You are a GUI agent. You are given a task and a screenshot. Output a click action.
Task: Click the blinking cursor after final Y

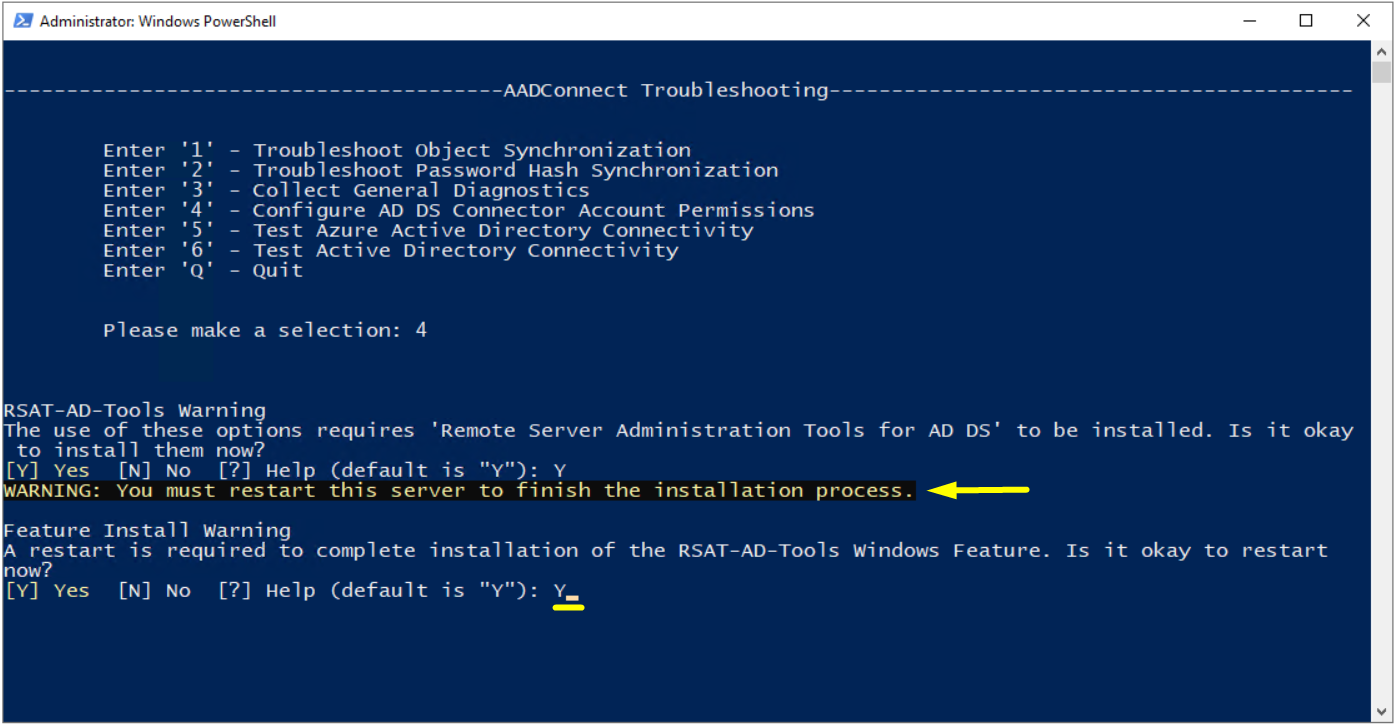[x=572, y=598]
